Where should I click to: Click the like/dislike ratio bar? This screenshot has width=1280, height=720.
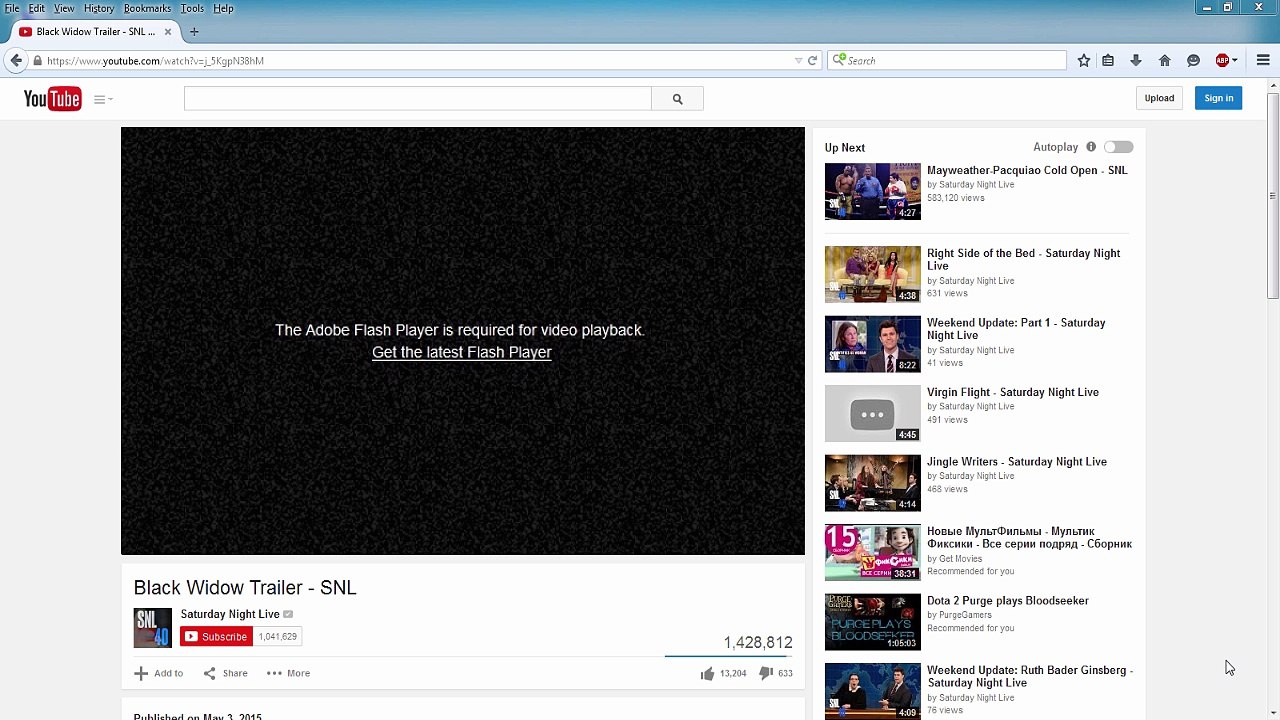coord(728,656)
